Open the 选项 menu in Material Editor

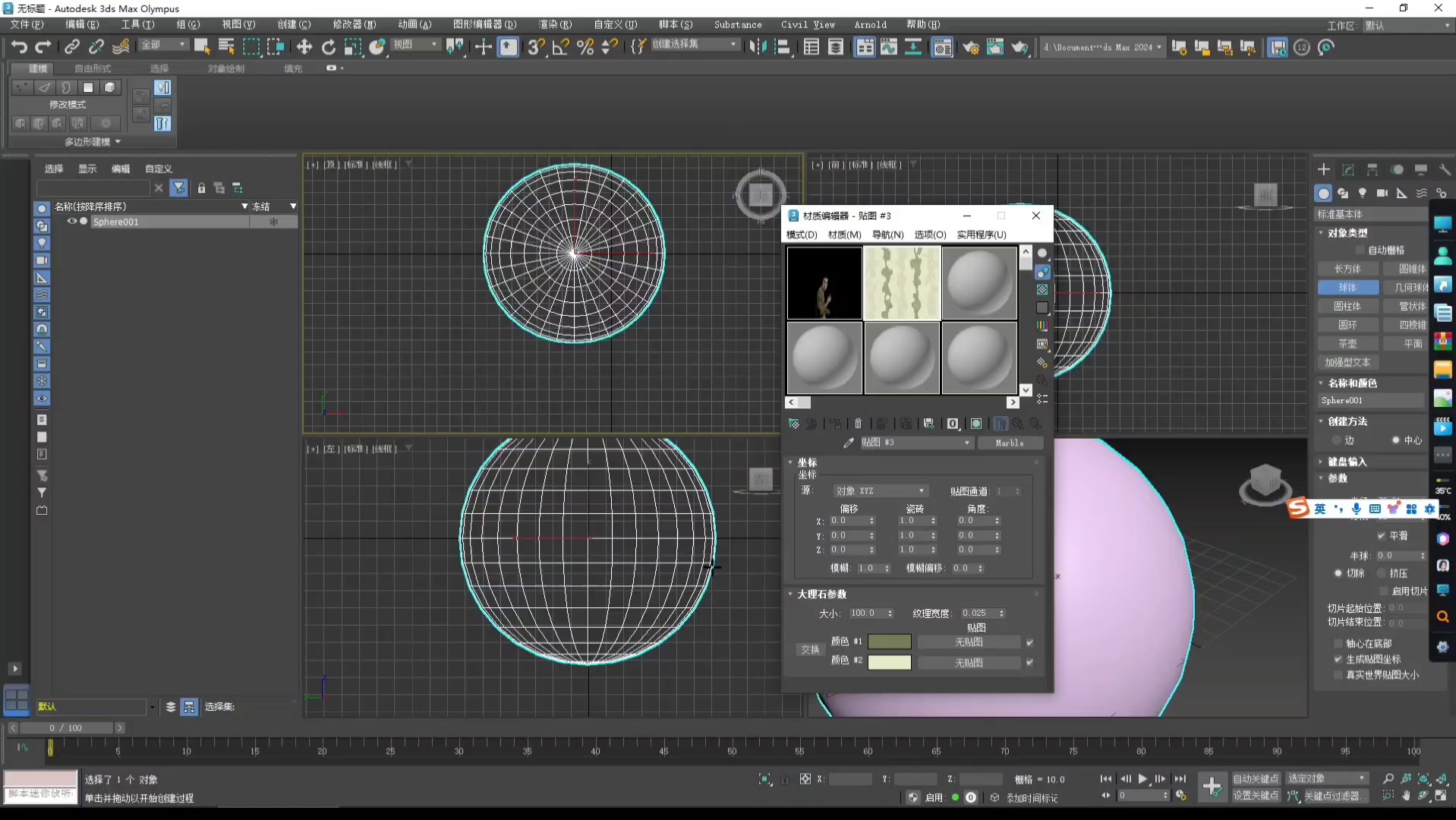(x=929, y=235)
